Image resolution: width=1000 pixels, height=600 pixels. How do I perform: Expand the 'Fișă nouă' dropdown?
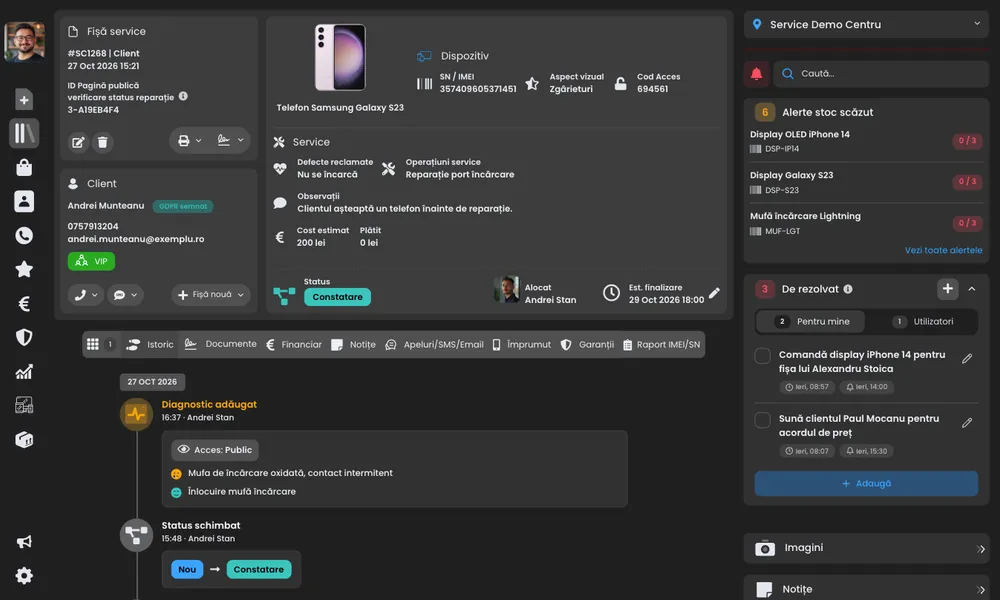210,295
